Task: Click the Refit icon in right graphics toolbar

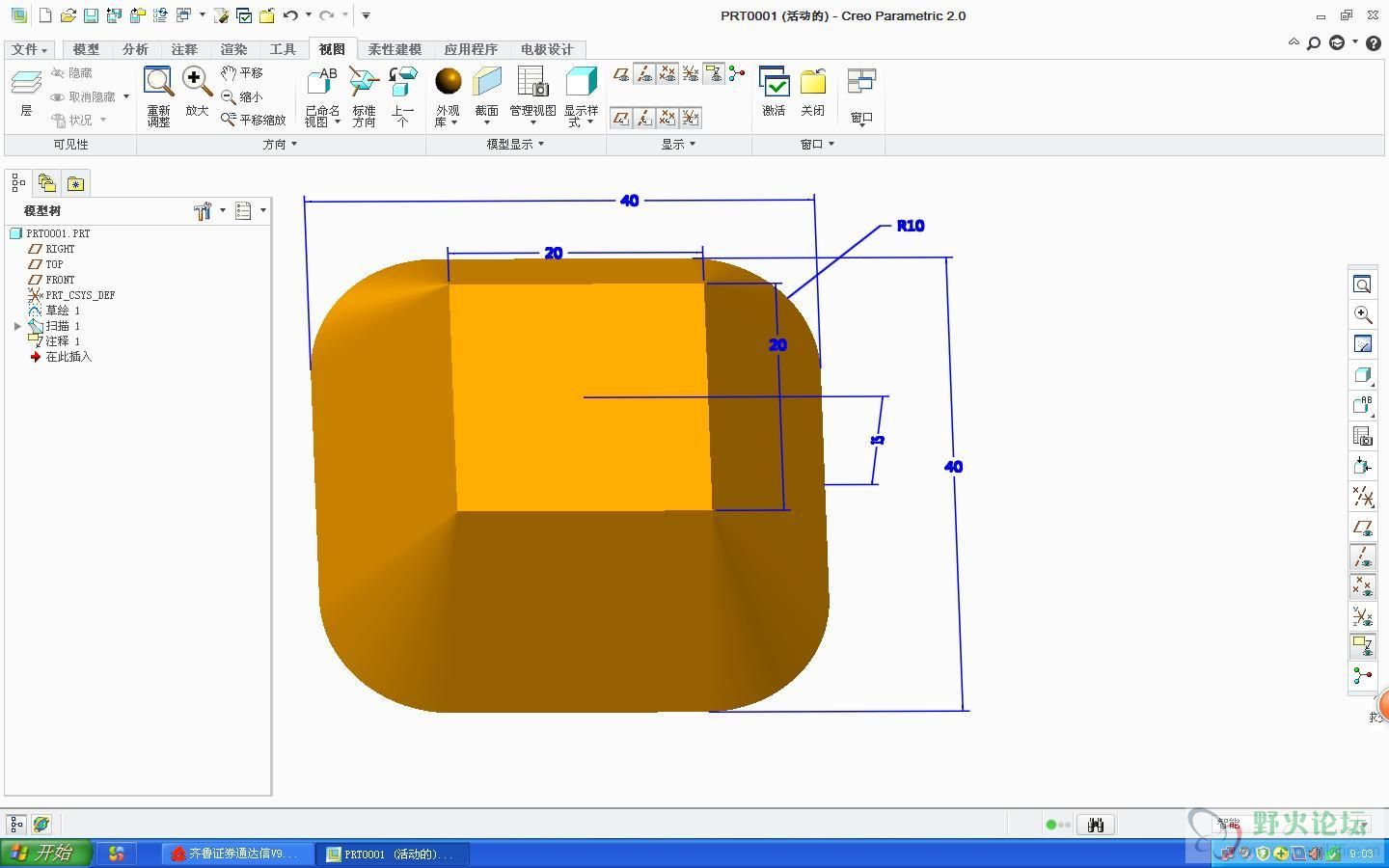Action: (x=1362, y=285)
